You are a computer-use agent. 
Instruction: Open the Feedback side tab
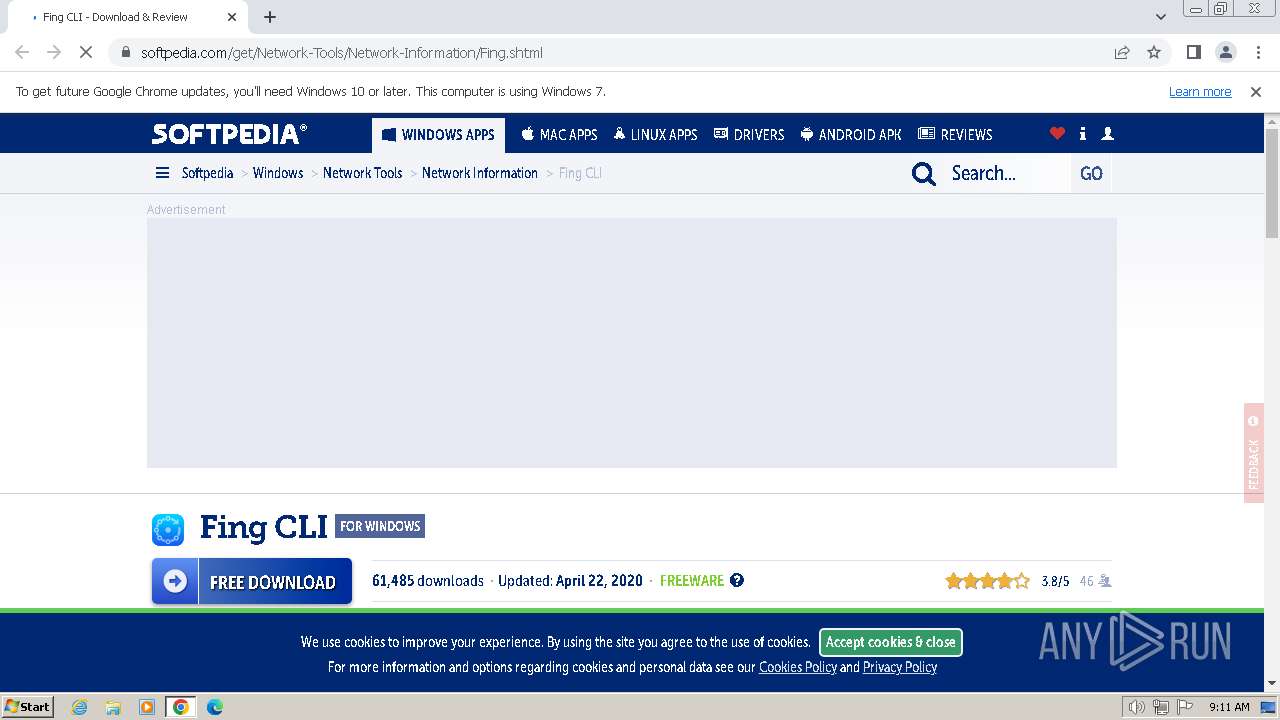(x=1254, y=453)
